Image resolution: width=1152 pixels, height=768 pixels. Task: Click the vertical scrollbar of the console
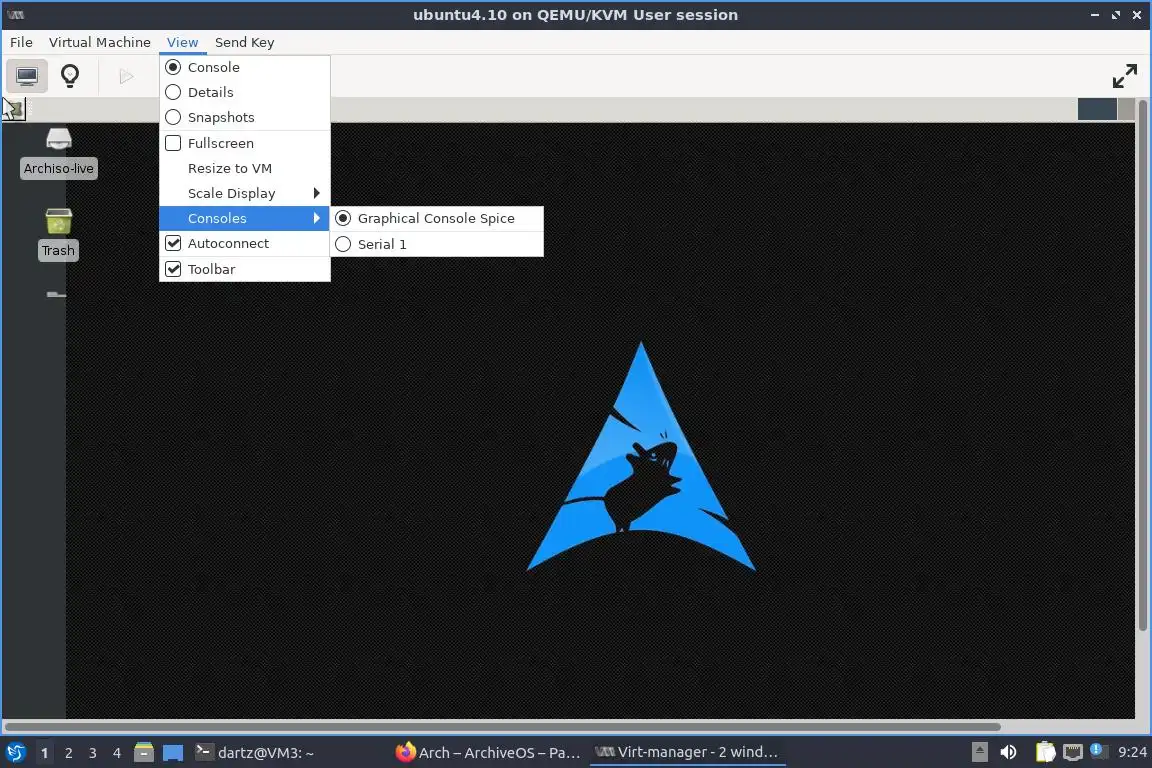click(1142, 365)
